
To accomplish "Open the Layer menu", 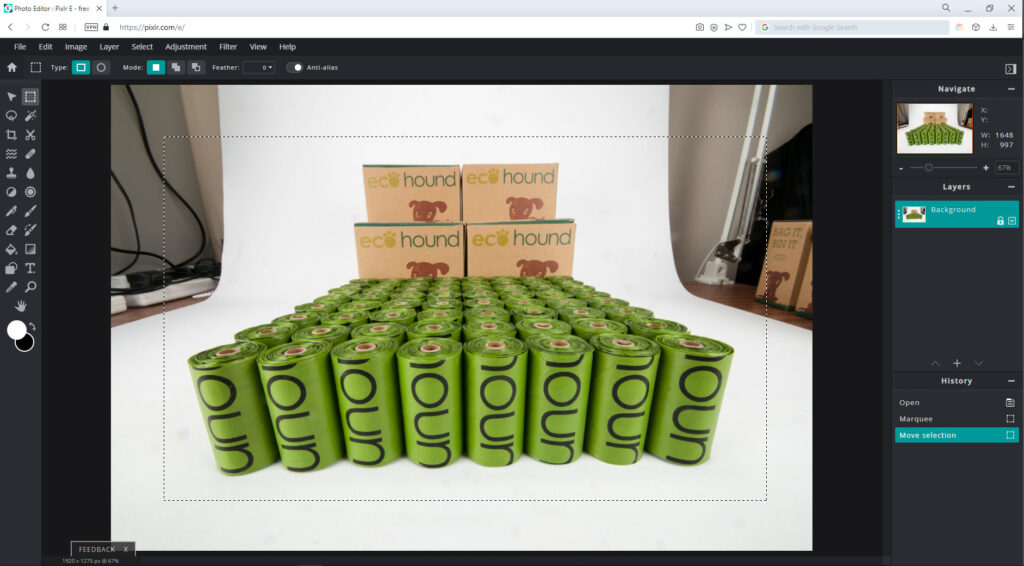I will 109,47.
